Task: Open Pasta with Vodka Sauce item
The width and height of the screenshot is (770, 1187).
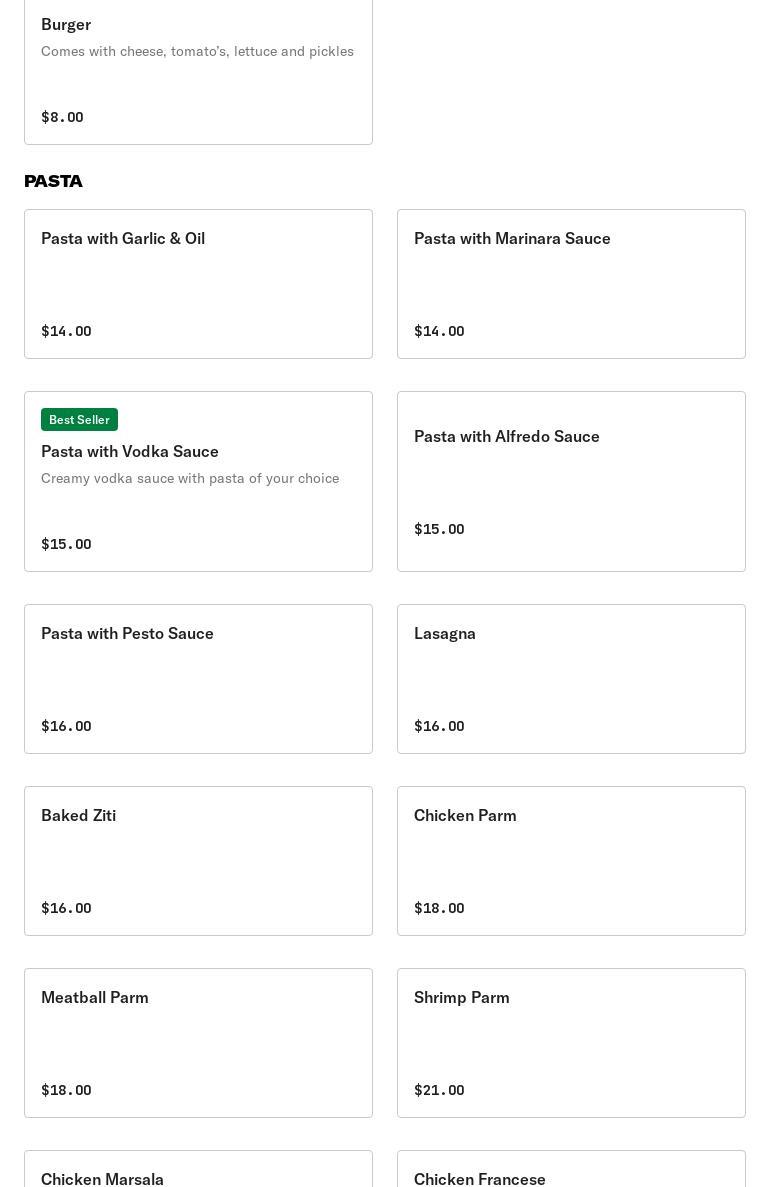Action: [198, 481]
